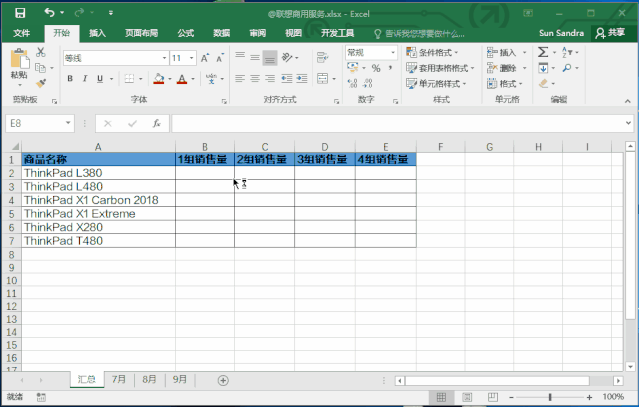639x407 pixels.
Task: Increase font size with the large A icon
Action: click(x=205, y=58)
